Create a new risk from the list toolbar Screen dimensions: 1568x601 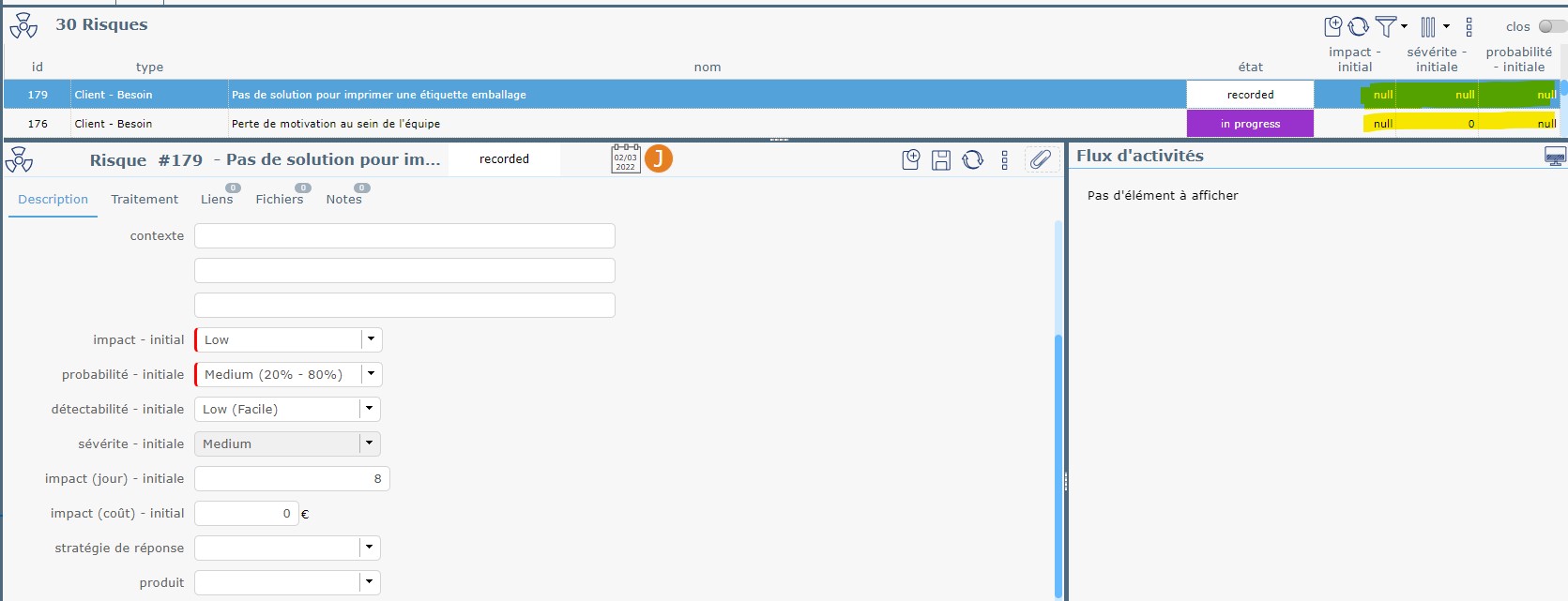tap(1332, 26)
